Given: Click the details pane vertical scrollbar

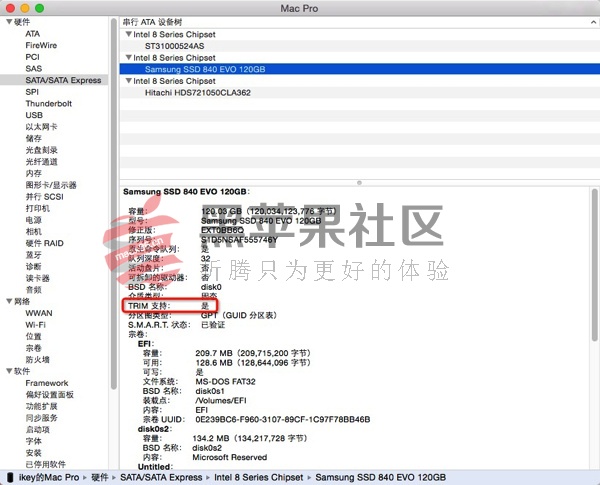Looking at the screenshot, I should [594, 264].
